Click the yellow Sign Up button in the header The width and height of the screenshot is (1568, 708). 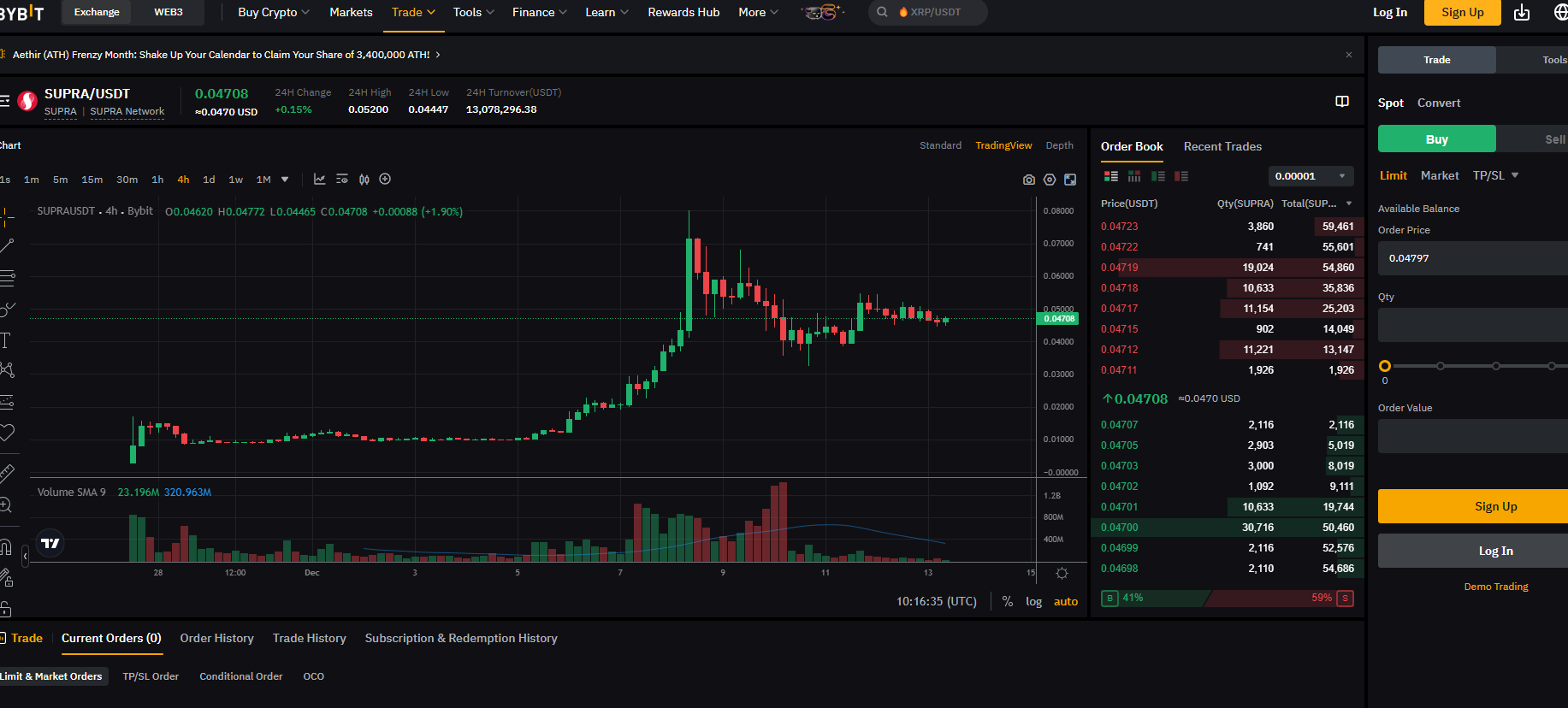point(1462,13)
